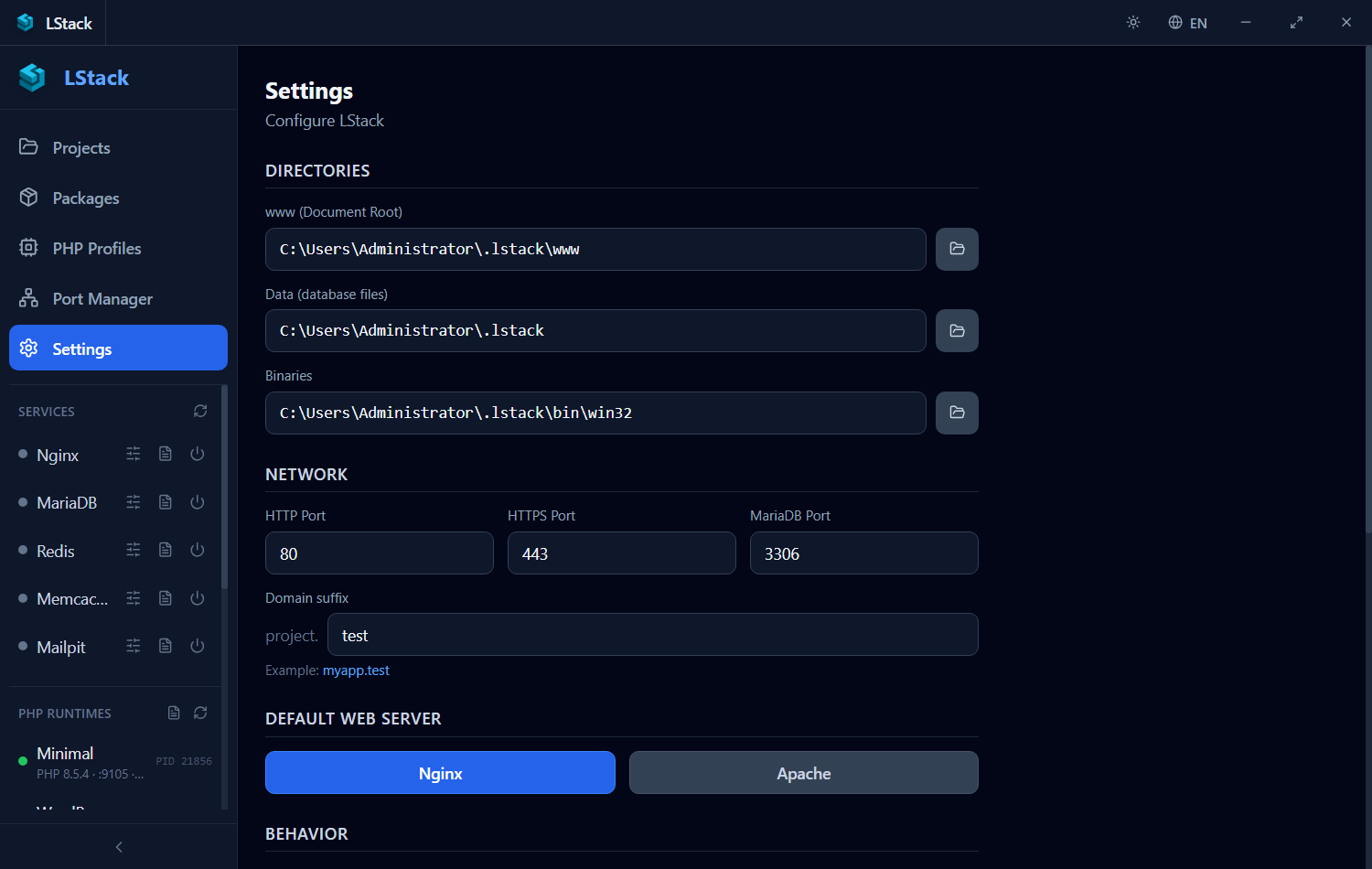Open the EN language selector
1372x869 pixels.
1187,23
